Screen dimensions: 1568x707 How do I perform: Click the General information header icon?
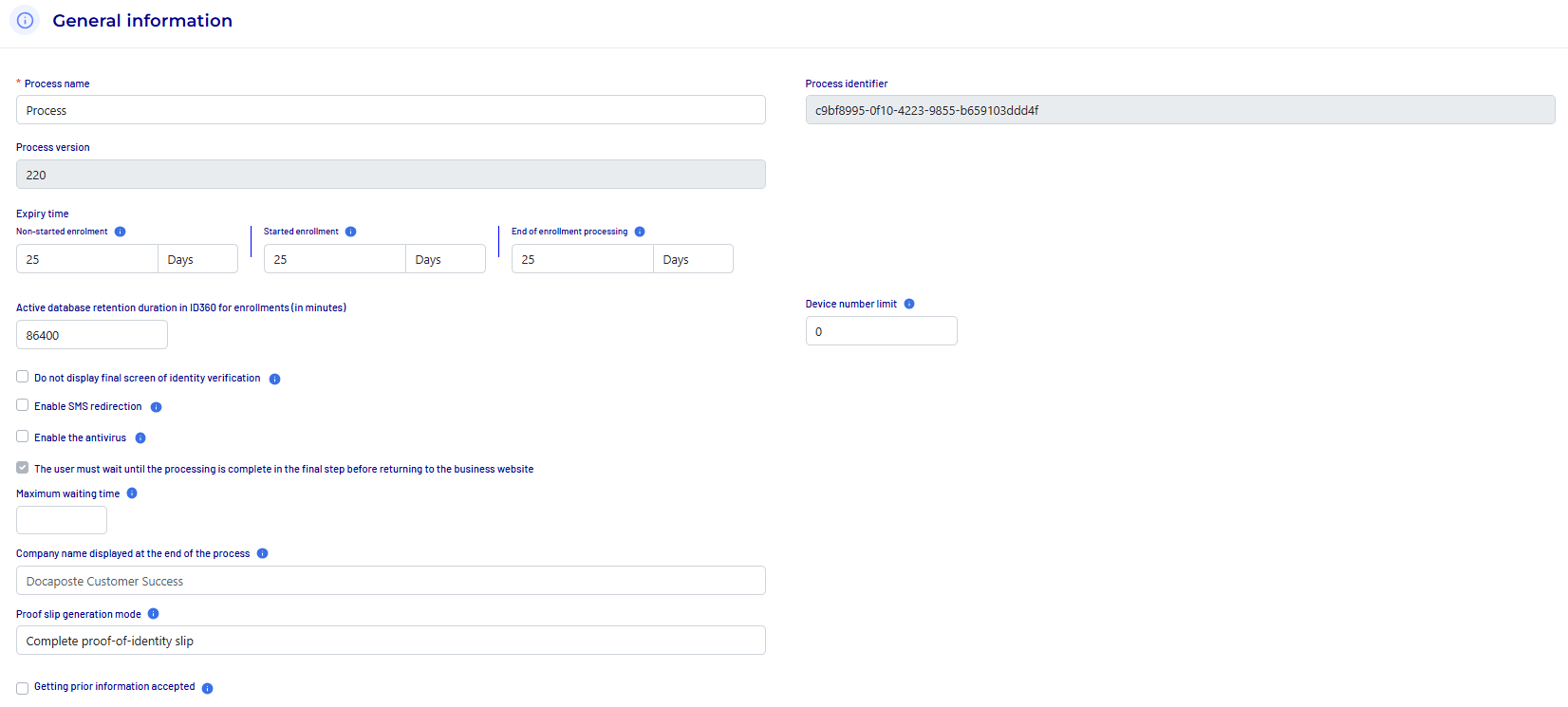(26, 21)
